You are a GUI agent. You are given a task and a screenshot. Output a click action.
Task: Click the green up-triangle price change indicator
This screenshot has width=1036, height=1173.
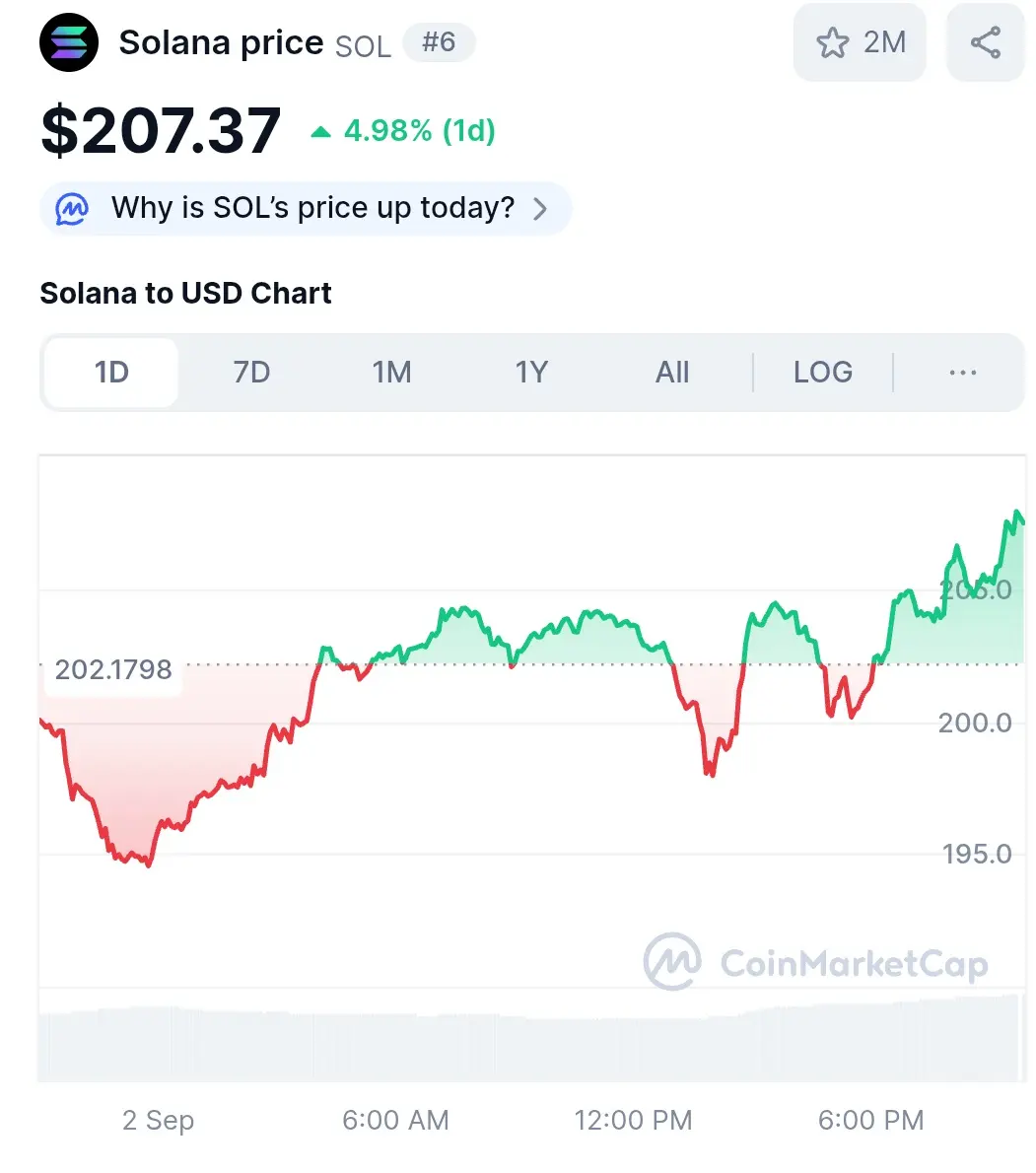pos(321,132)
